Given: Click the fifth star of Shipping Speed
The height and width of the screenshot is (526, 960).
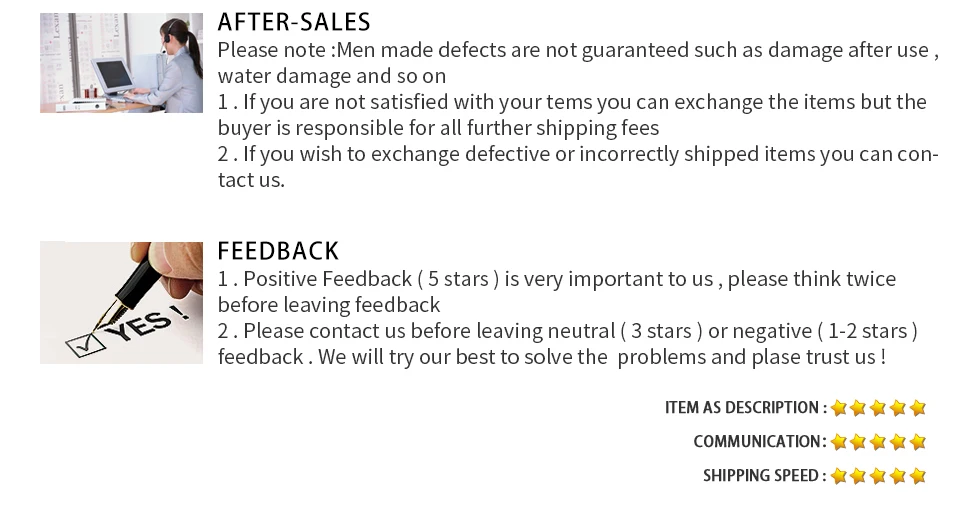Looking at the screenshot, I should point(917,476).
